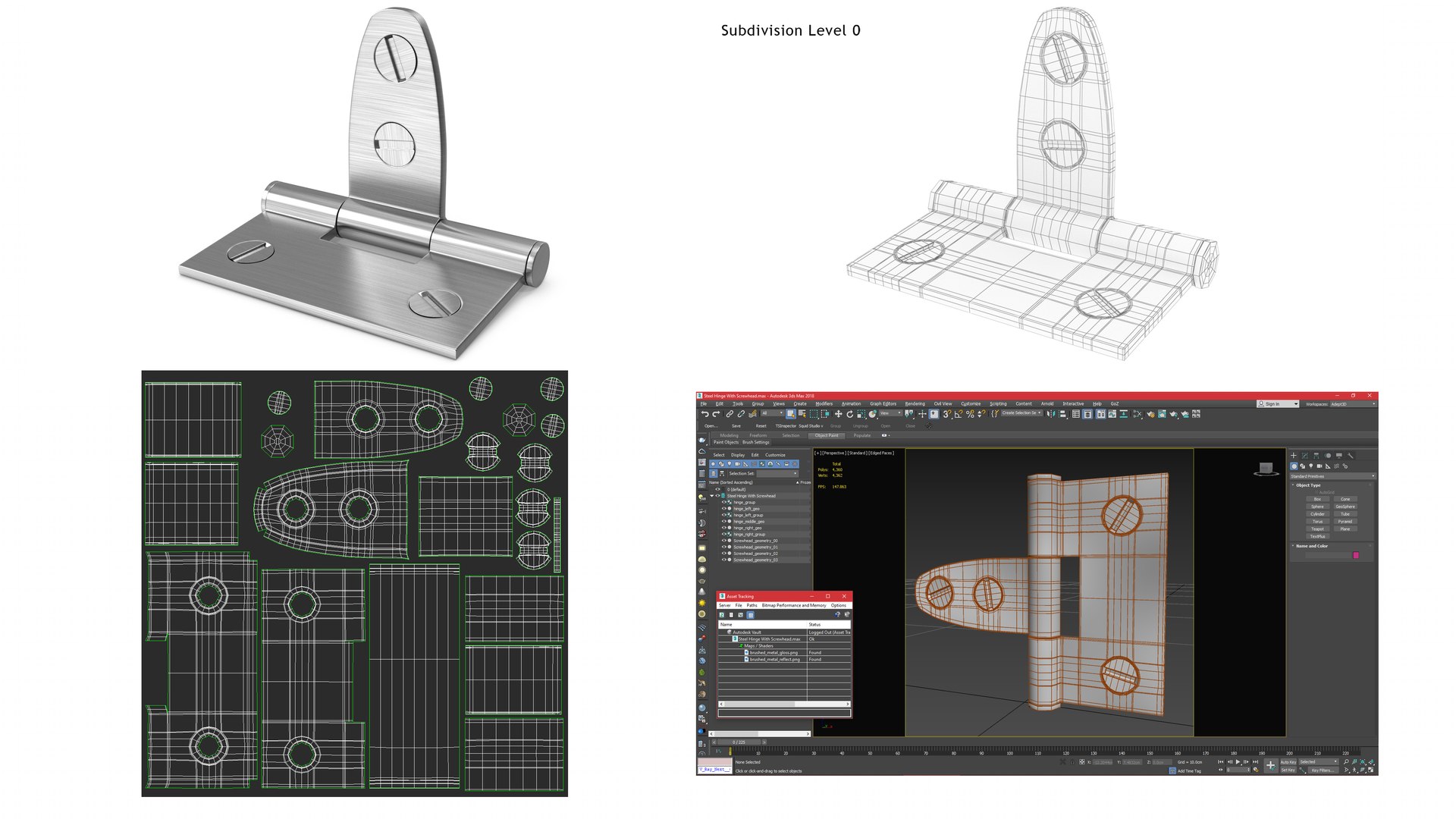
Task: Switch to the Object Paint ribbon tab
Action: point(827,435)
